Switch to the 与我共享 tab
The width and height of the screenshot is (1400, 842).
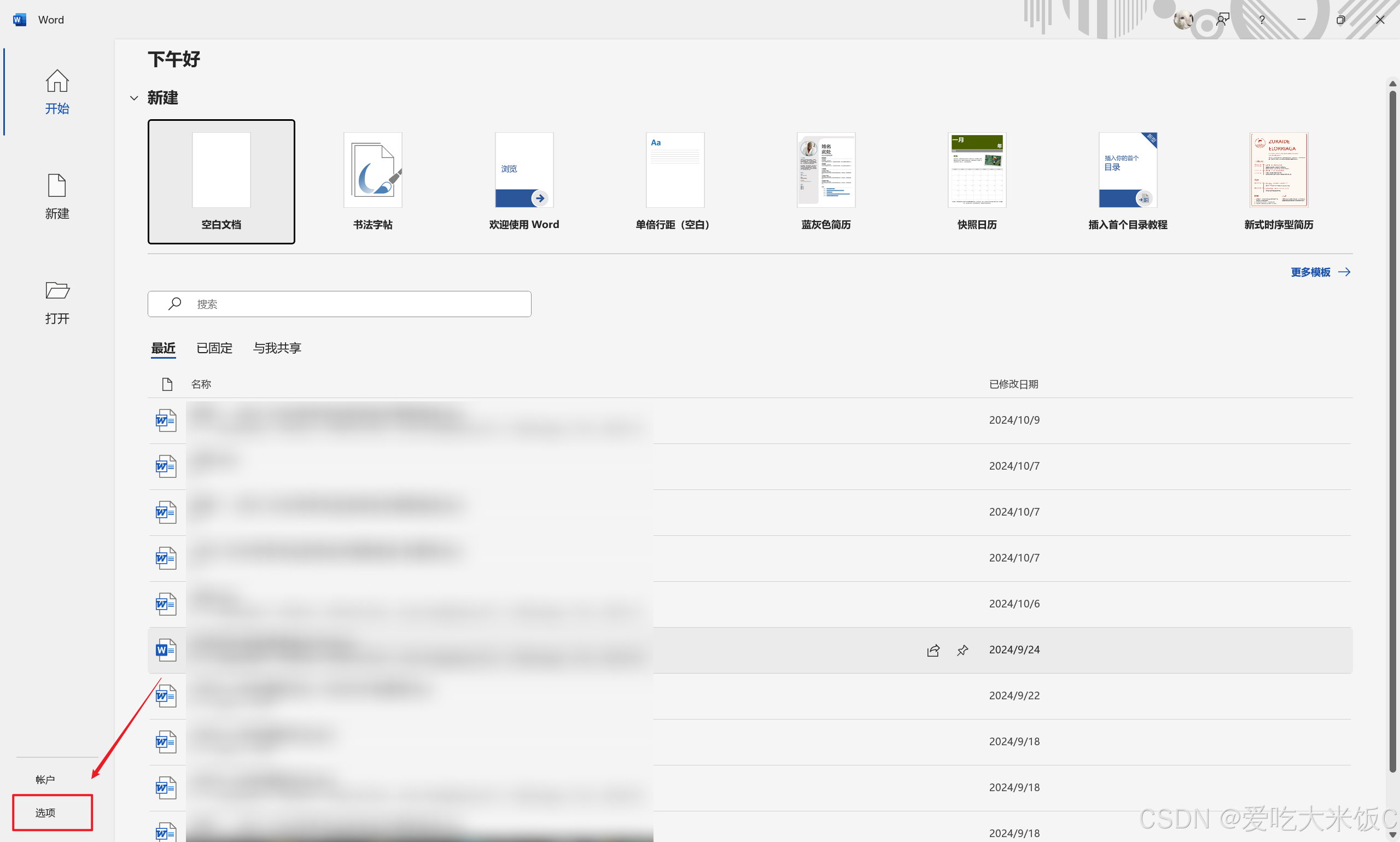pyautogui.click(x=277, y=348)
